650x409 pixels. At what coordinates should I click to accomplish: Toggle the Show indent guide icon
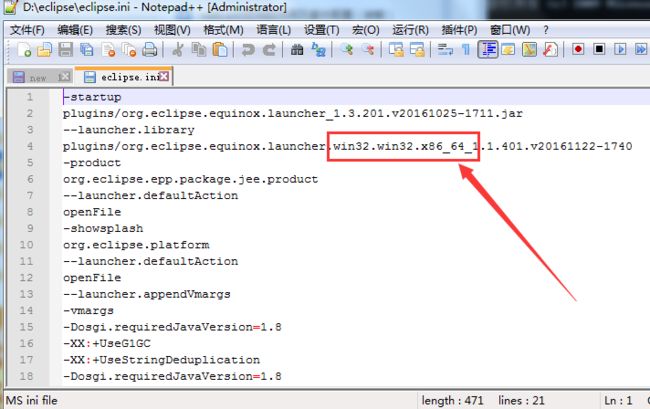(x=488, y=50)
